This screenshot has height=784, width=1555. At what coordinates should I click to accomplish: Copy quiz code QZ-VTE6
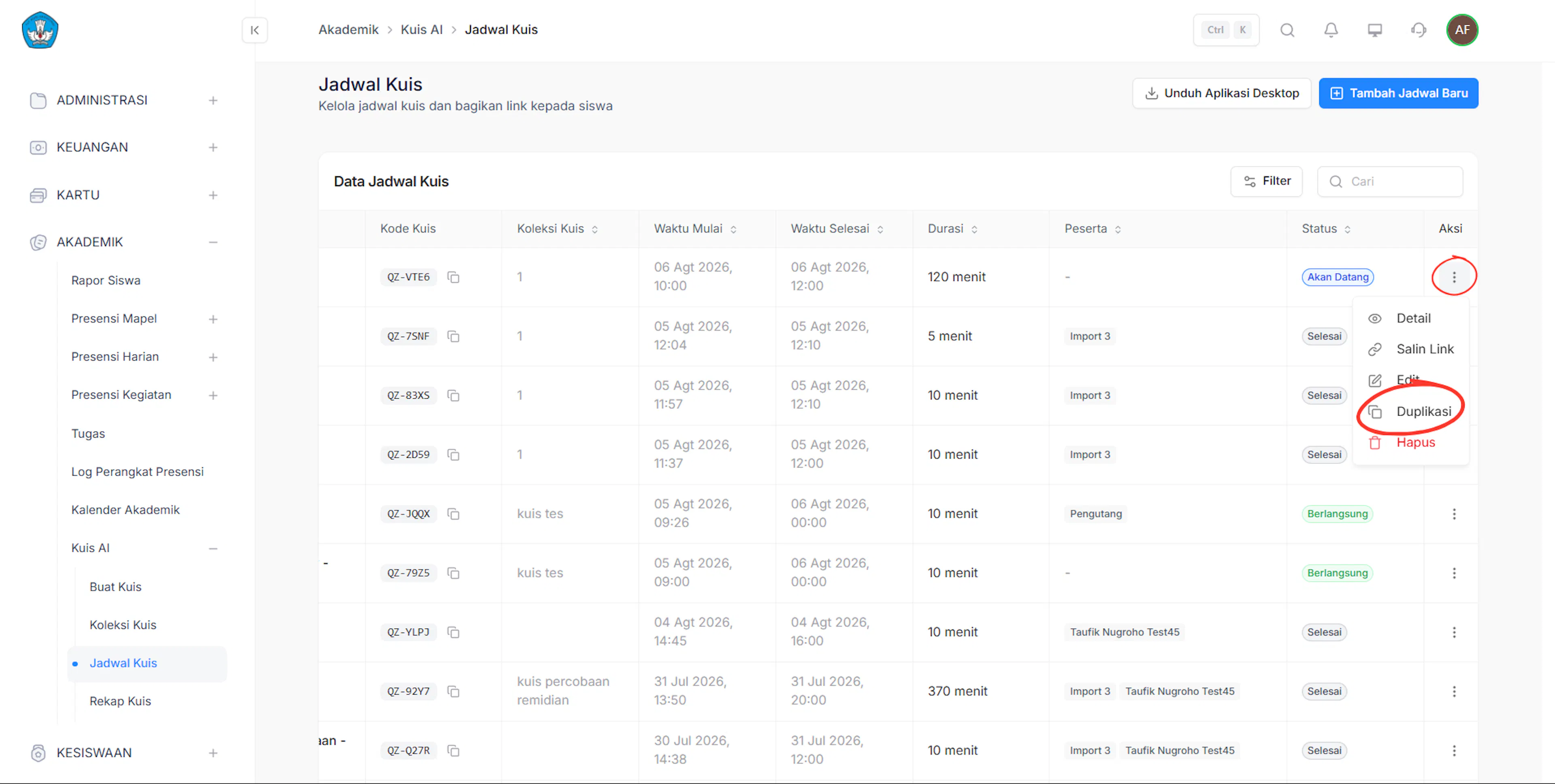[454, 277]
